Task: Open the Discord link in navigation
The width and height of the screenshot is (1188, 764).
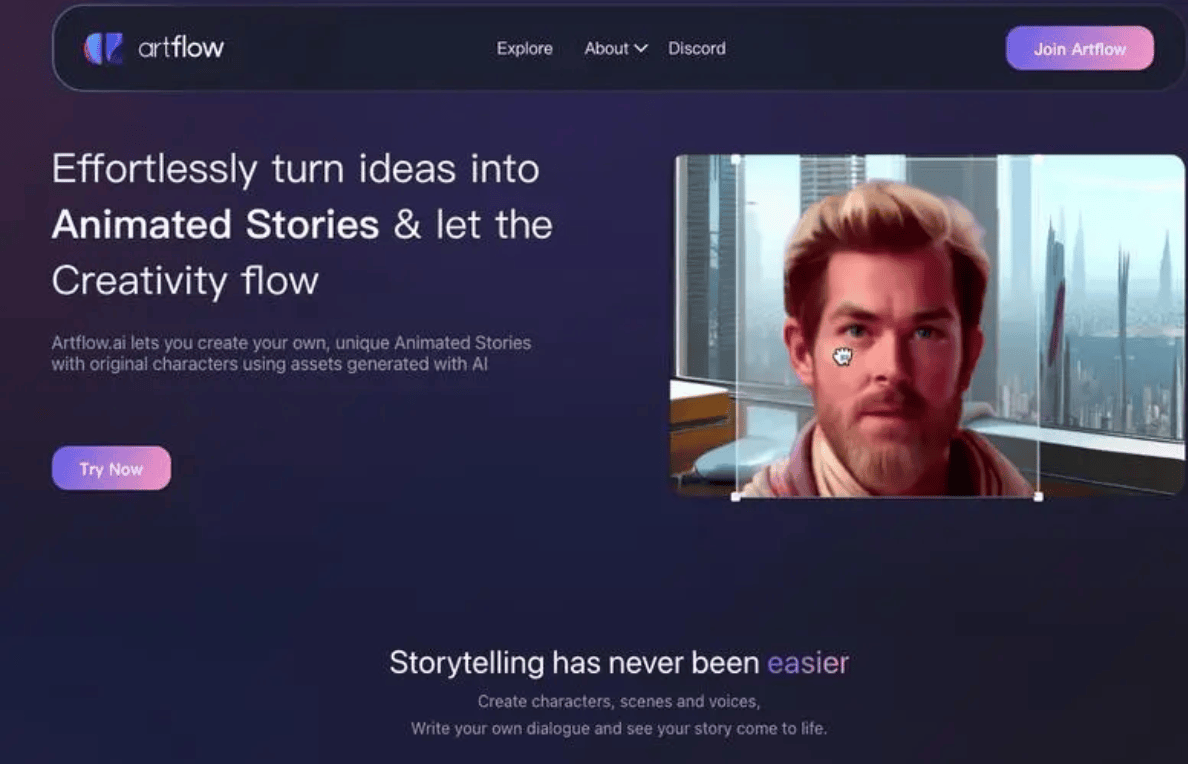Action: [697, 48]
